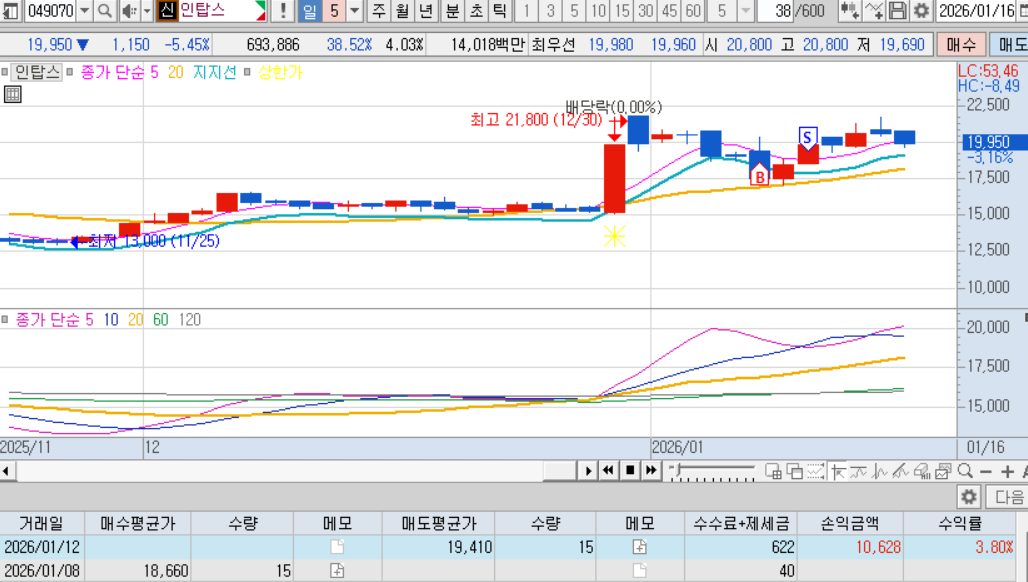Click the overlapping windows icon

pos(795,471)
